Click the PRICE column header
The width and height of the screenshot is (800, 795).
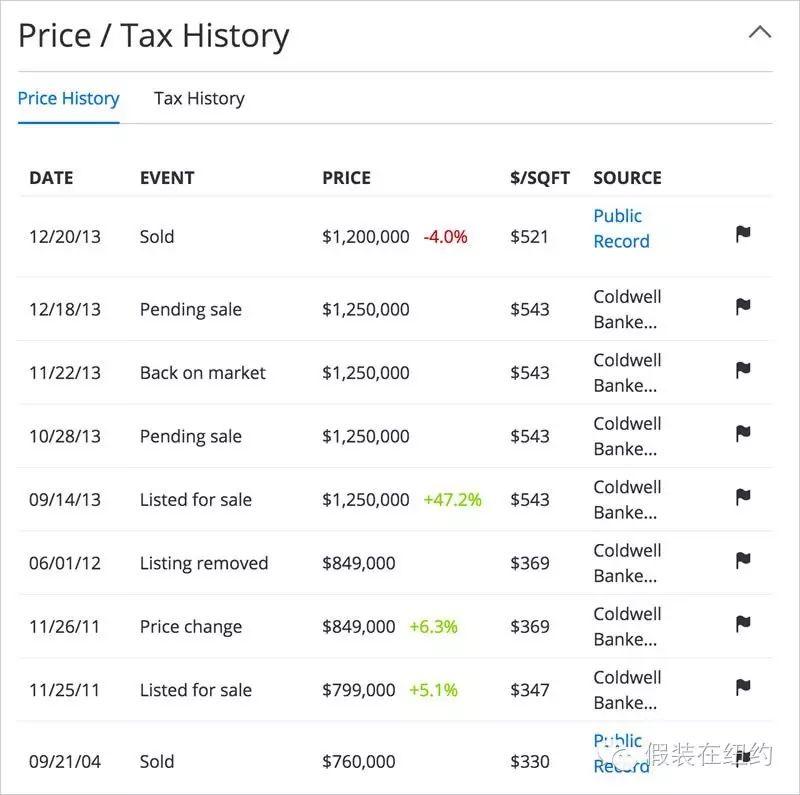[x=346, y=178]
